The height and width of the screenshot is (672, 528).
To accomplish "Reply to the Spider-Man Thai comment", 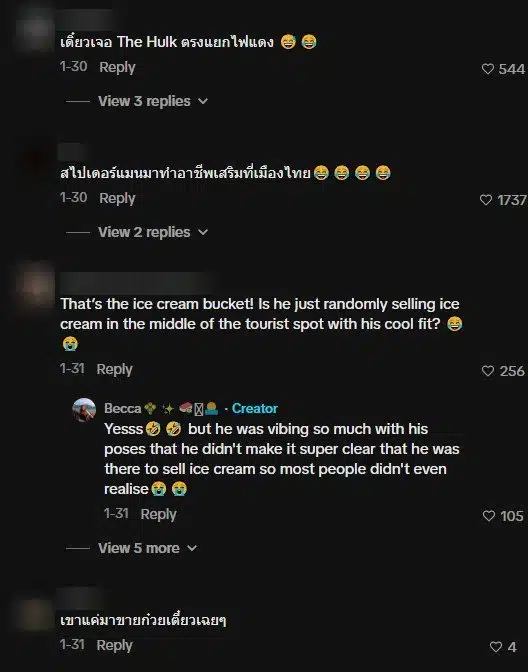I will pyautogui.click(x=117, y=198).
